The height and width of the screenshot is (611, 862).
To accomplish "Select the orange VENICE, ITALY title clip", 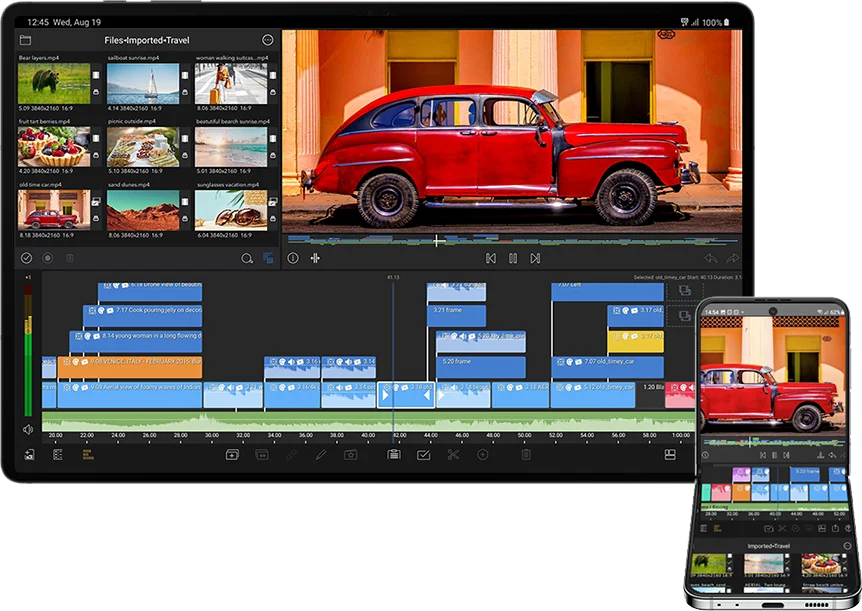I will (x=130, y=367).
